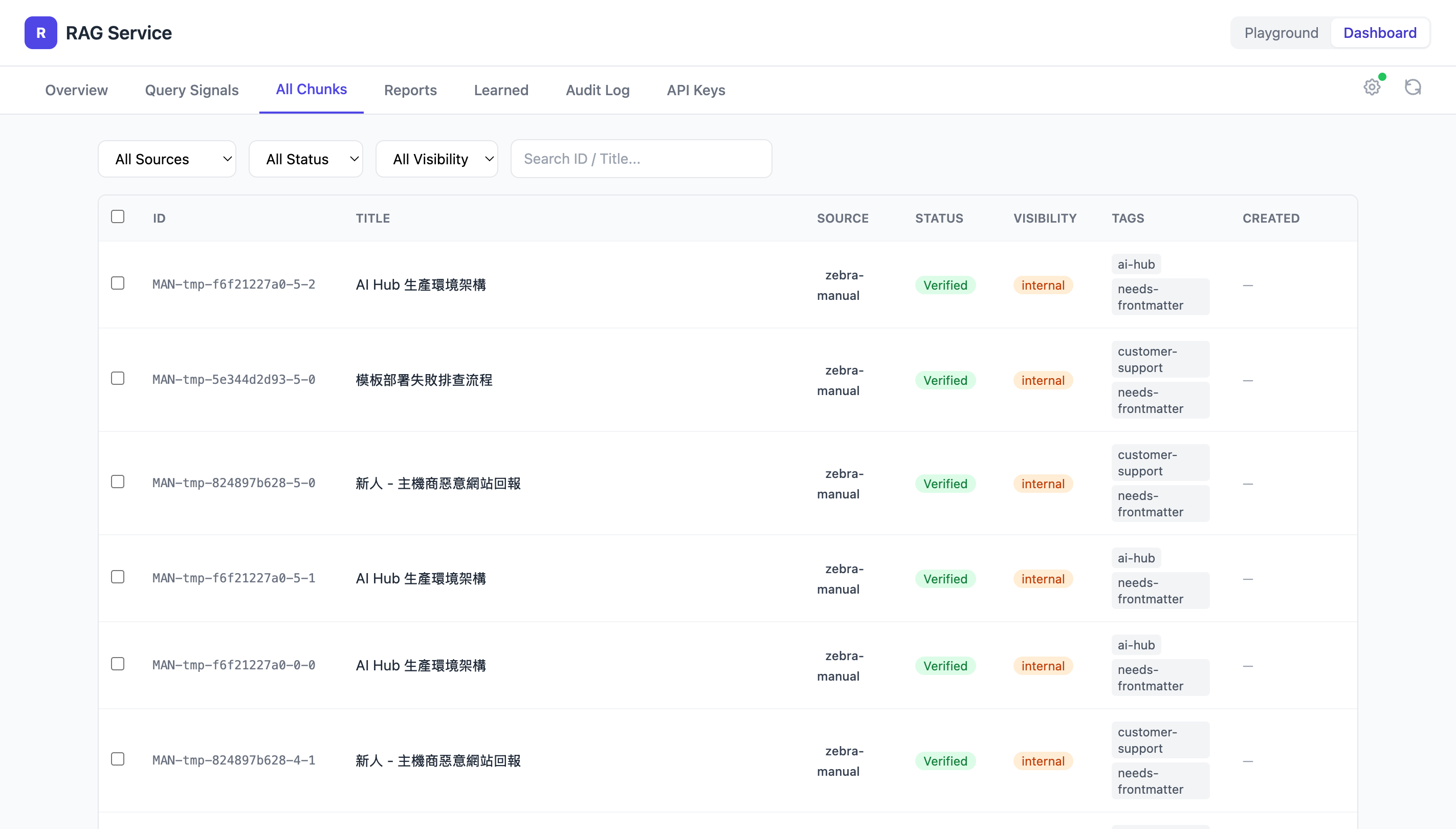Click the Search ID / Title field
The height and width of the screenshot is (829, 1456).
pos(641,159)
